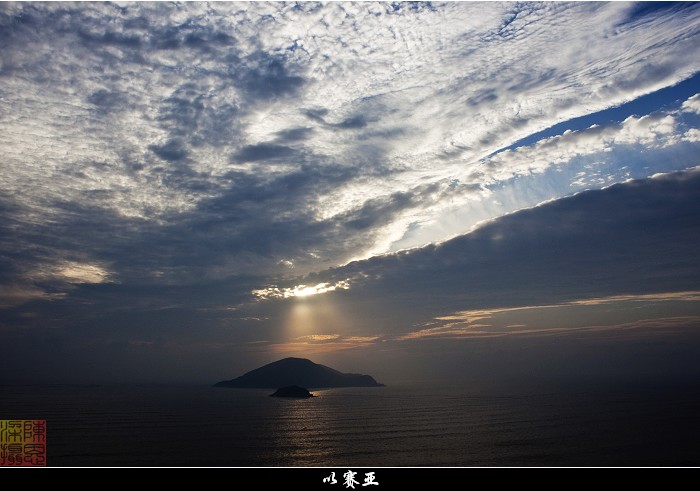Select the large island silhouette
700x491 pixels.
point(296,374)
